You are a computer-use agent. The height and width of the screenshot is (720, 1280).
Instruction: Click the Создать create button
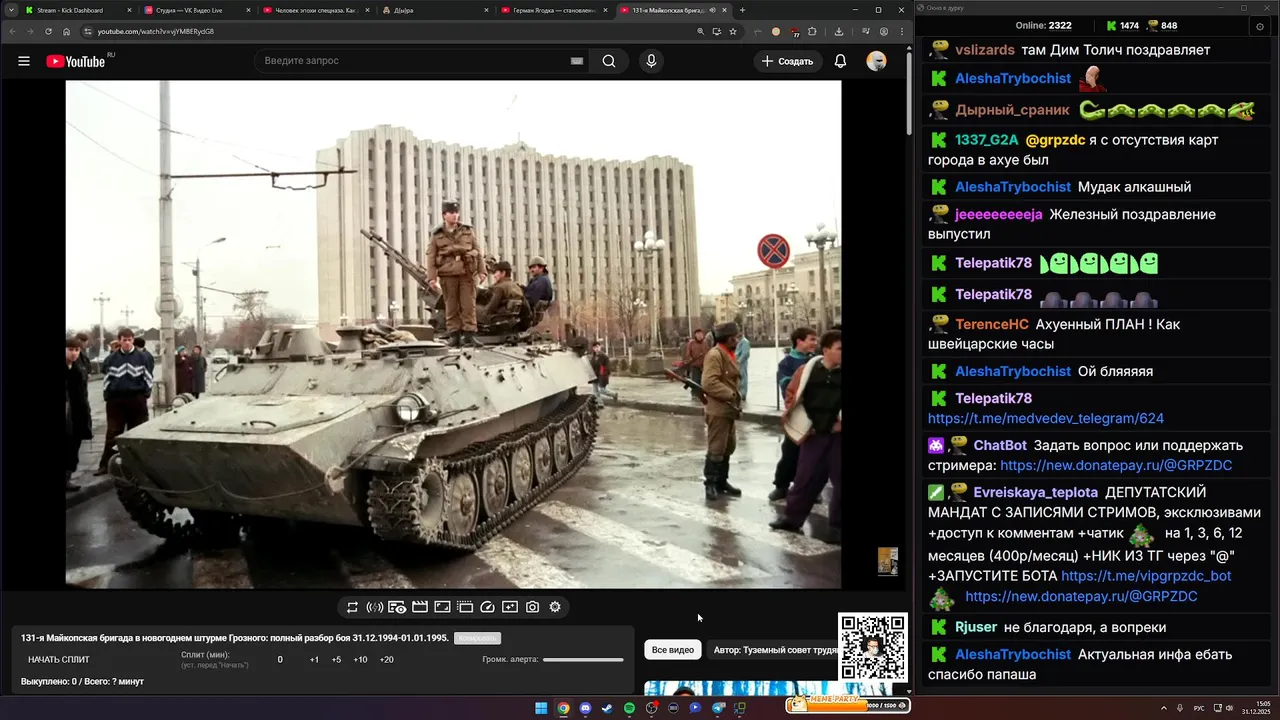tap(788, 61)
